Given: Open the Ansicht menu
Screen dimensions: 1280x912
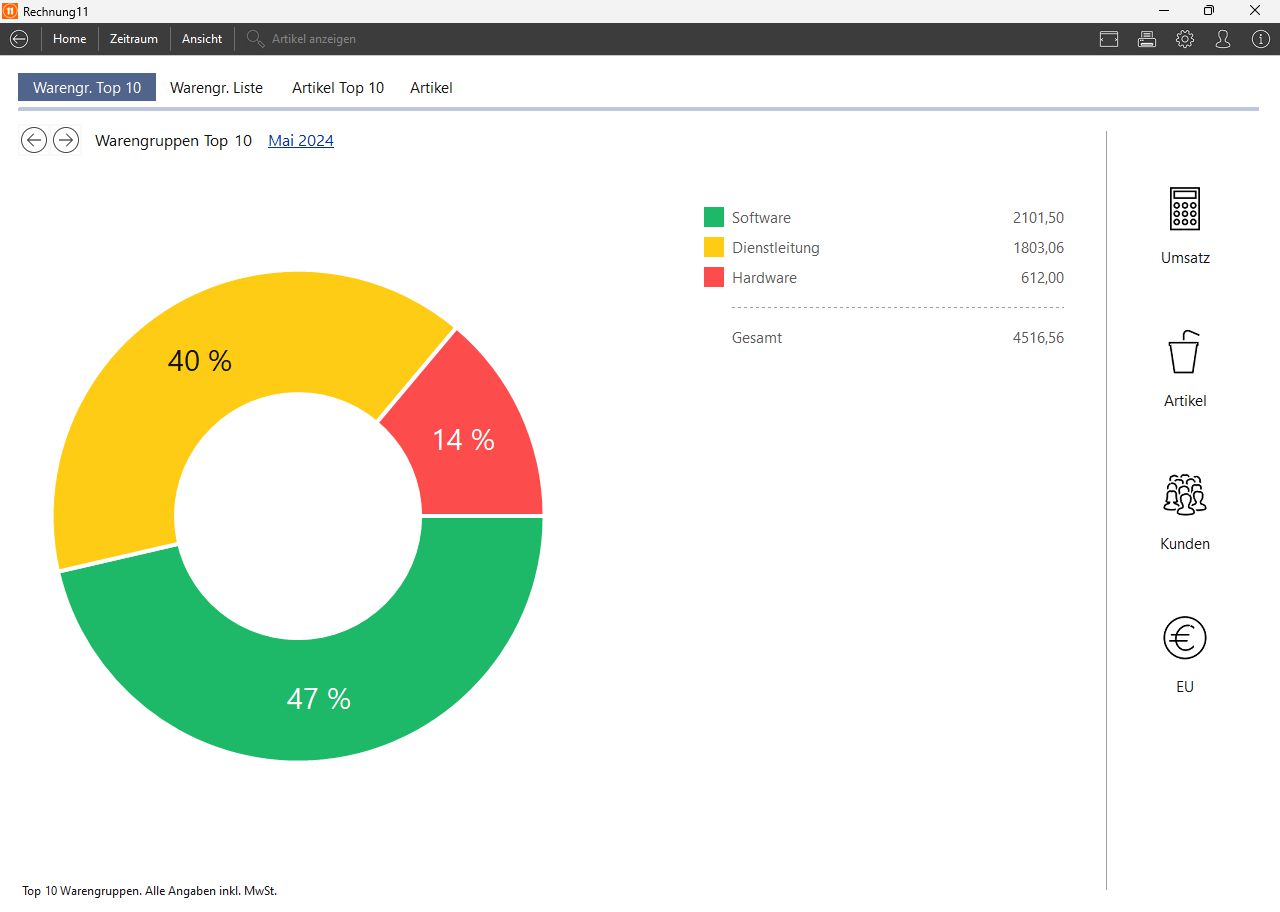Looking at the screenshot, I should pyautogui.click(x=202, y=39).
